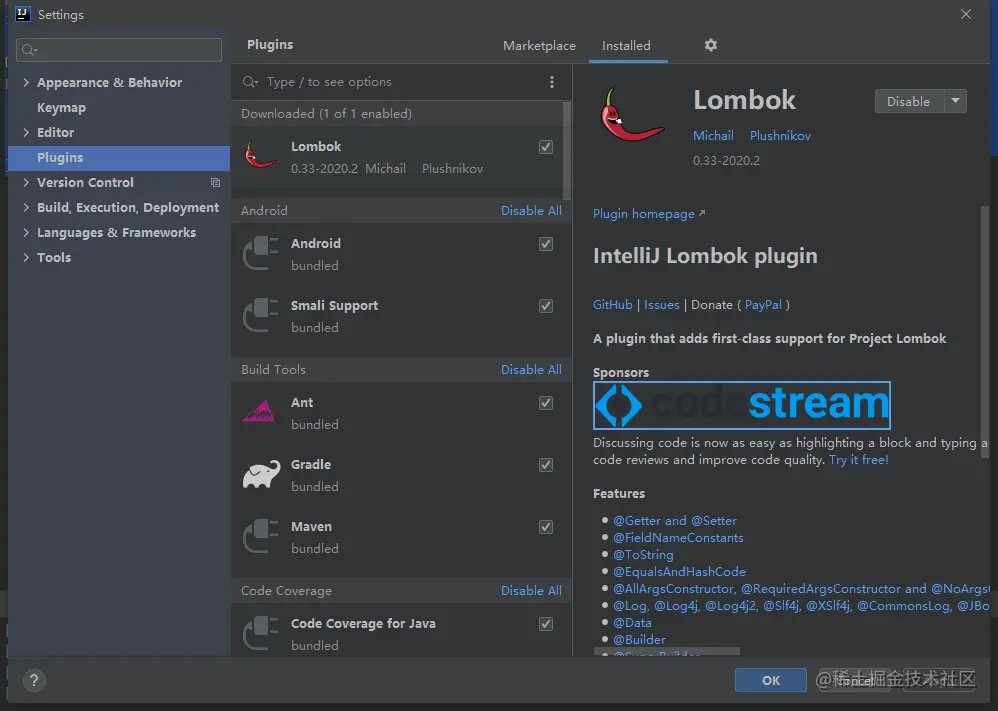Uncheck Code Coverage for Java

pyautogui.click(x=545, y=624)
